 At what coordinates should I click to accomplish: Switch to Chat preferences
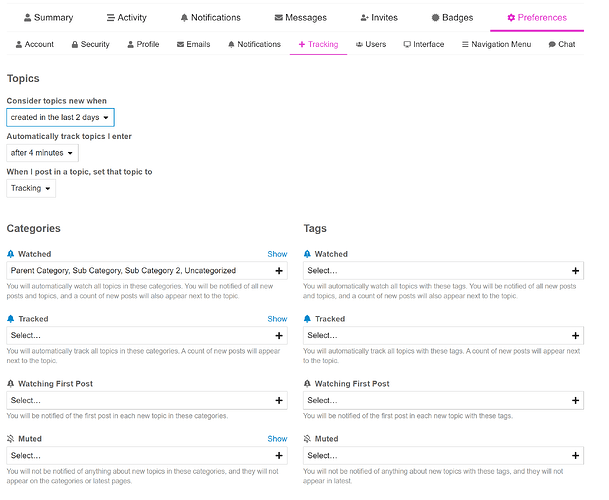562,44
